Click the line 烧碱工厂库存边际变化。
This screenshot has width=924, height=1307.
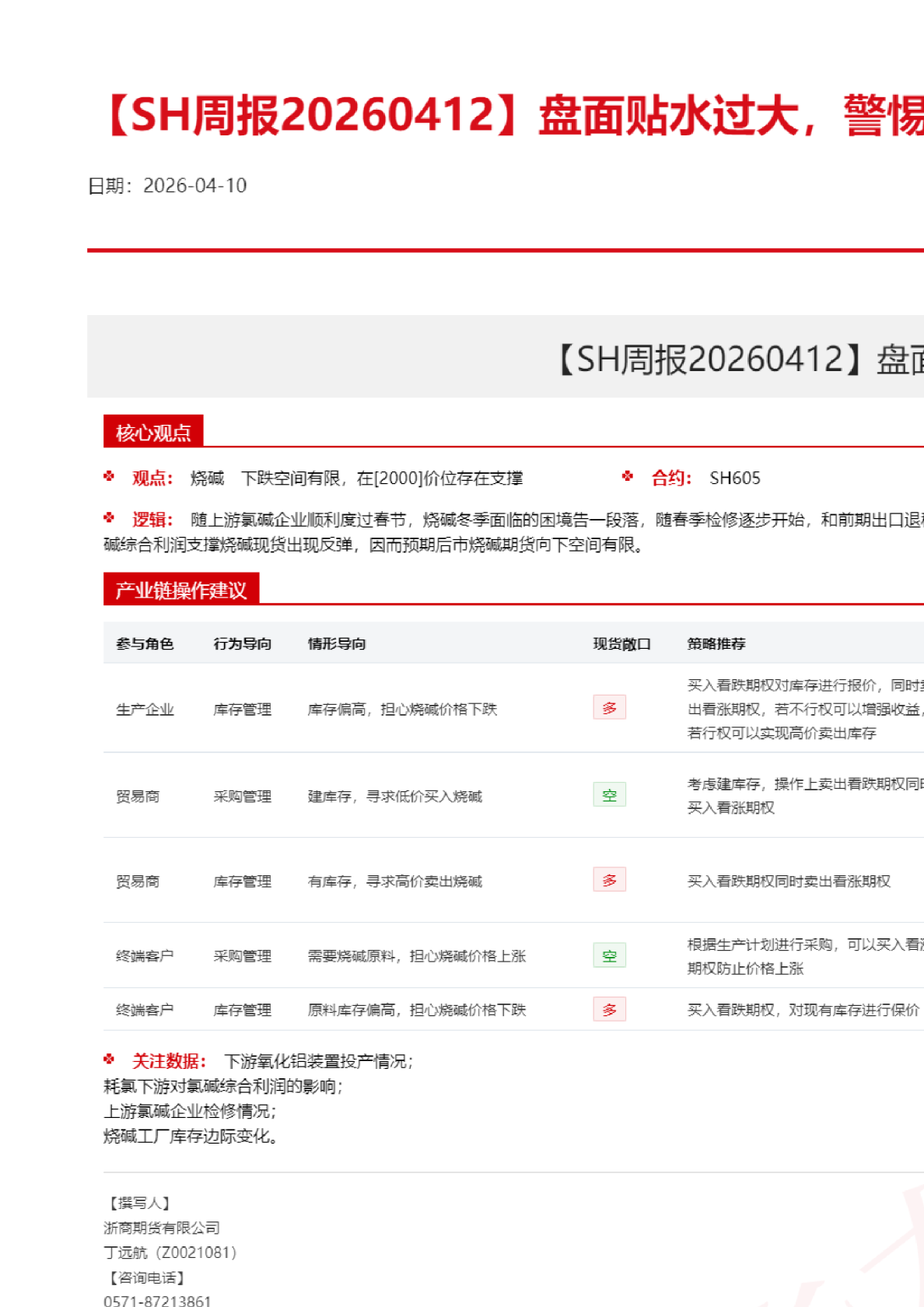point(191,1136)
